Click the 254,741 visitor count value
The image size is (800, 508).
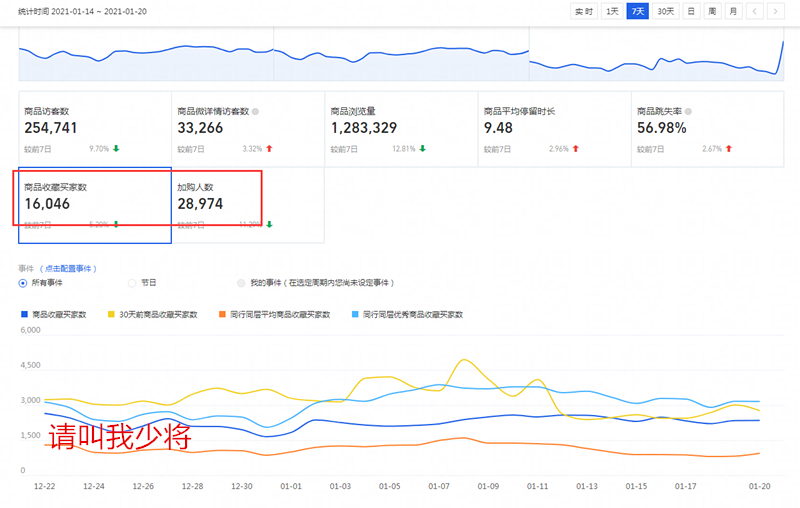(x=51, y=128)
